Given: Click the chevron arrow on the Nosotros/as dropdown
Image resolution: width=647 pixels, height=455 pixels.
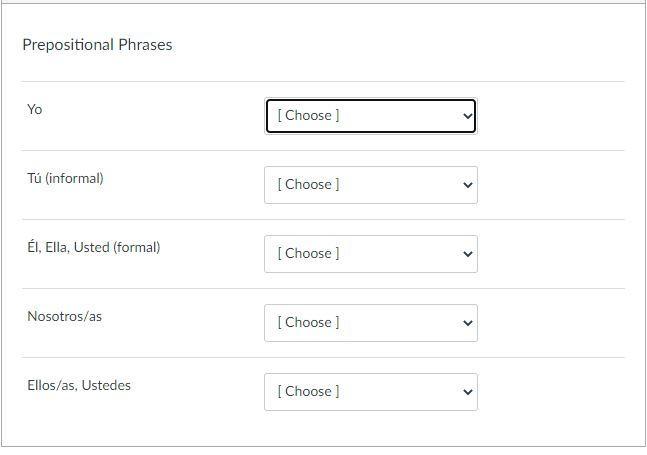Looking at the screenshot, I should (x=467, y=323).
